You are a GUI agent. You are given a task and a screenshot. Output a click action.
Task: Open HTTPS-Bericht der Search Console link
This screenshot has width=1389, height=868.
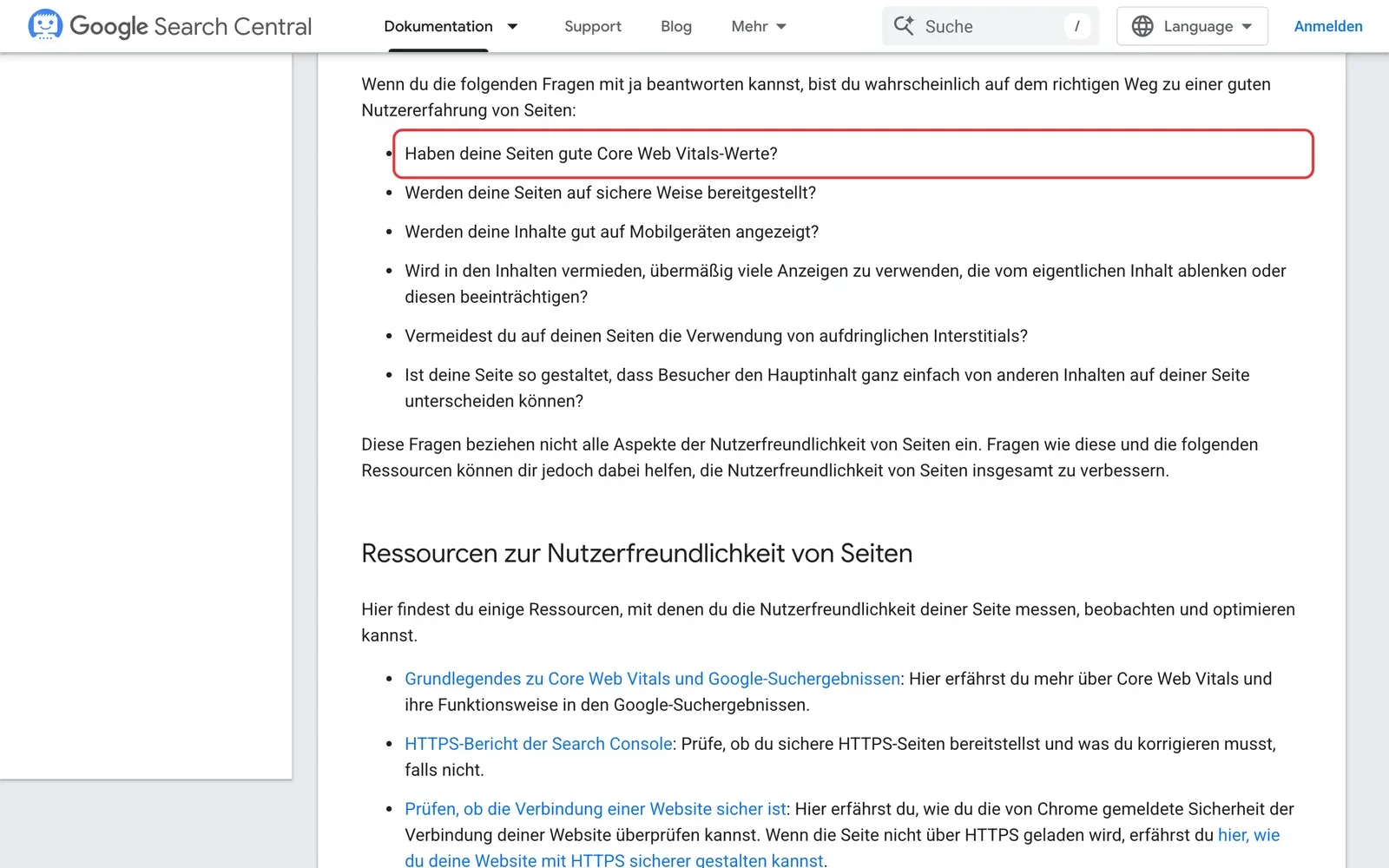(538, 744)
